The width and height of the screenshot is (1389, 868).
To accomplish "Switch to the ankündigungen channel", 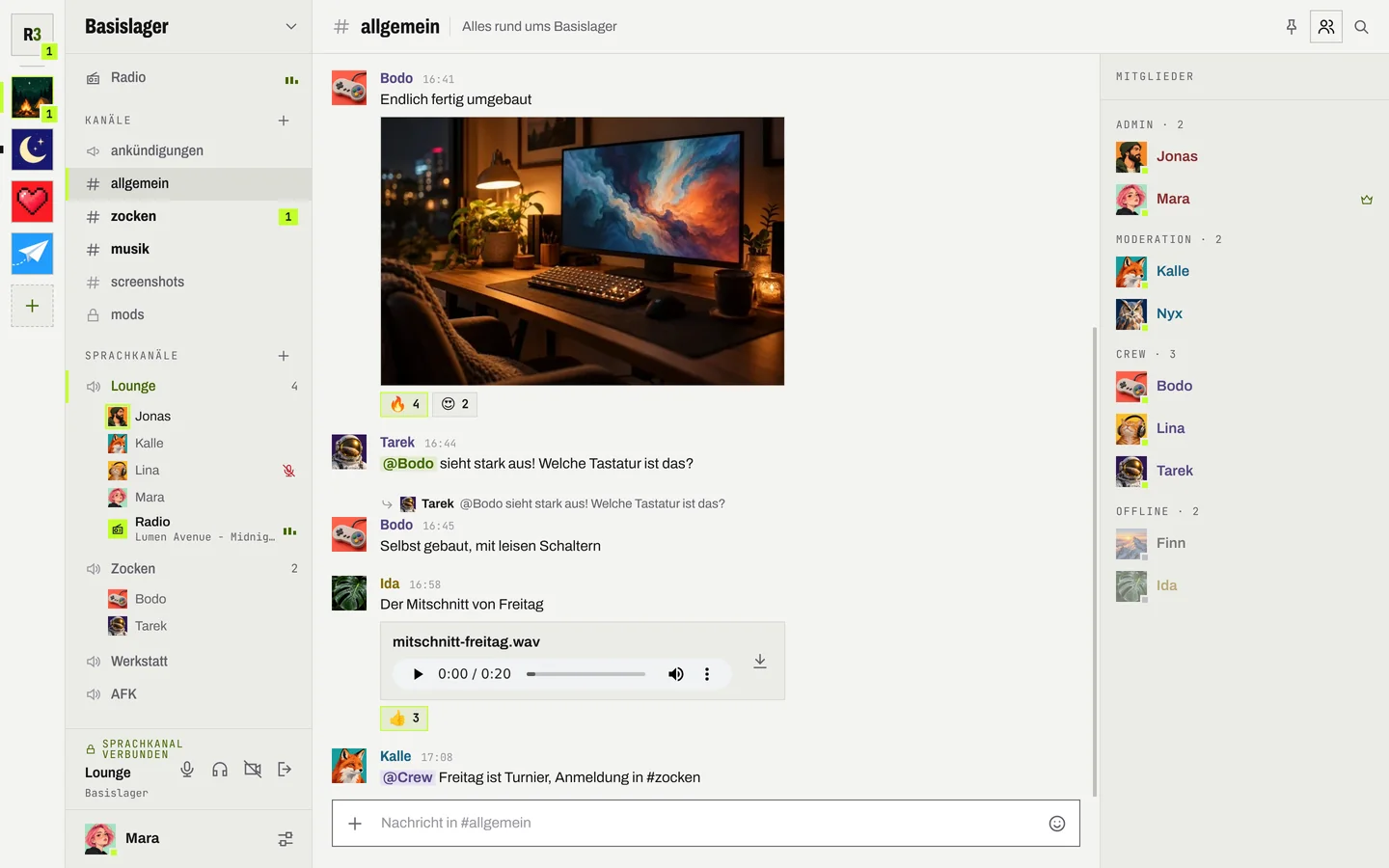I will coord(189,150).
